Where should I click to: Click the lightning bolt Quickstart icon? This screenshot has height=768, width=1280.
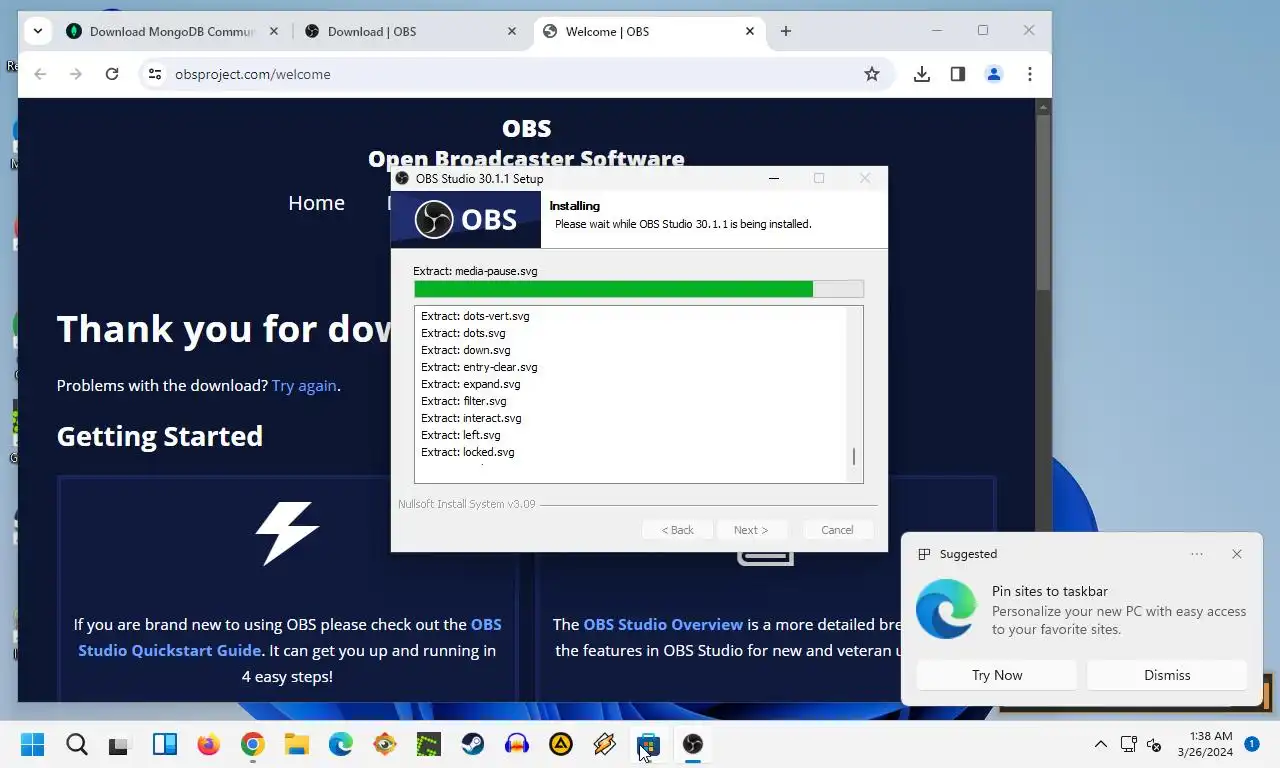(x=288, y=533)
